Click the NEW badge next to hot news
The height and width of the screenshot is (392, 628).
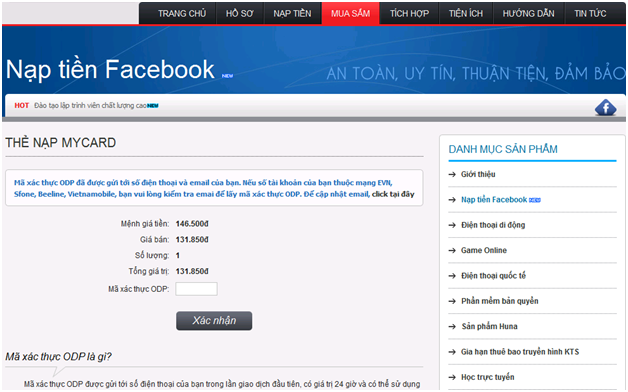(x=153, y=106)
